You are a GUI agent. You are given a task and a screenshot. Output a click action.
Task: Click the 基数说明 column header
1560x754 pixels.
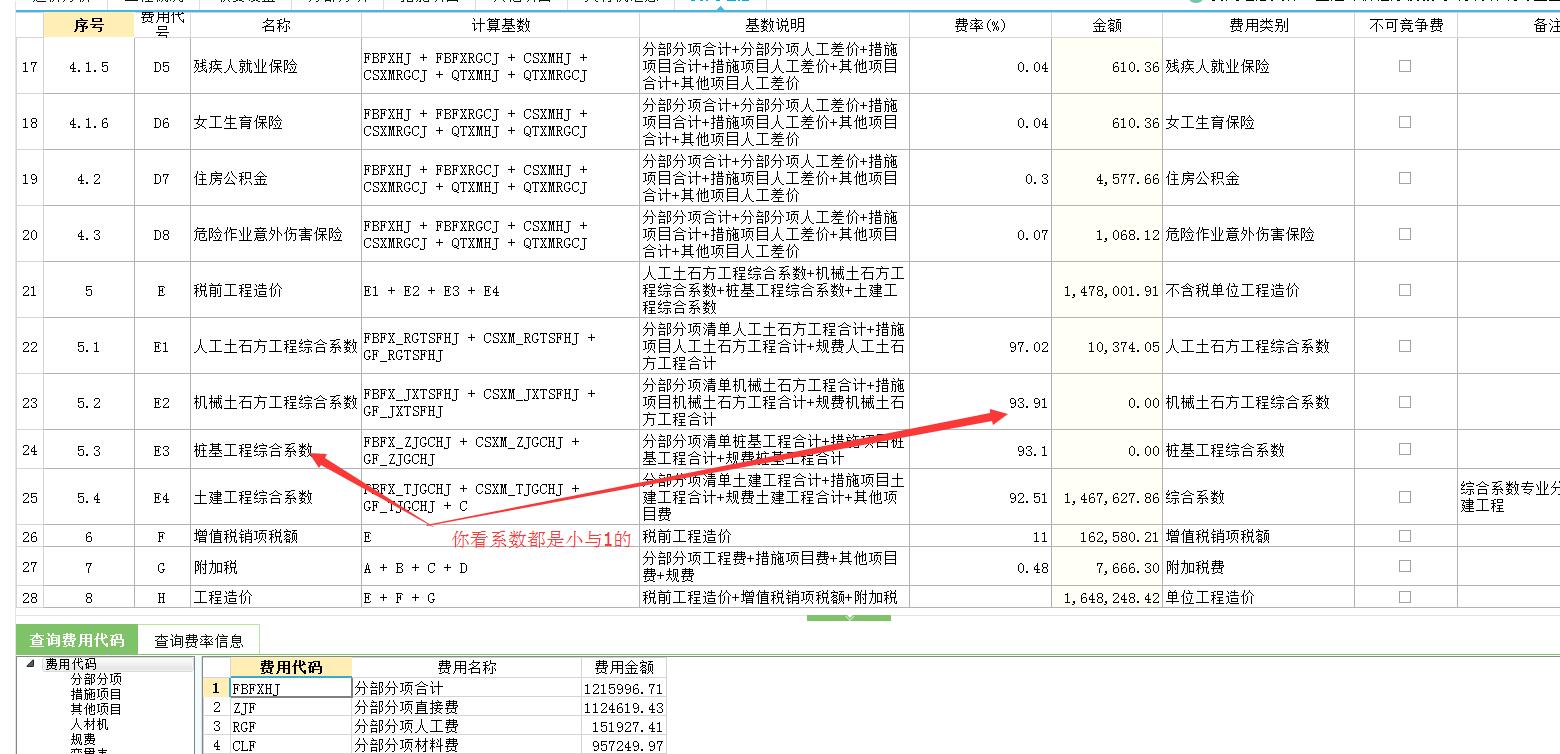point(774,25)
